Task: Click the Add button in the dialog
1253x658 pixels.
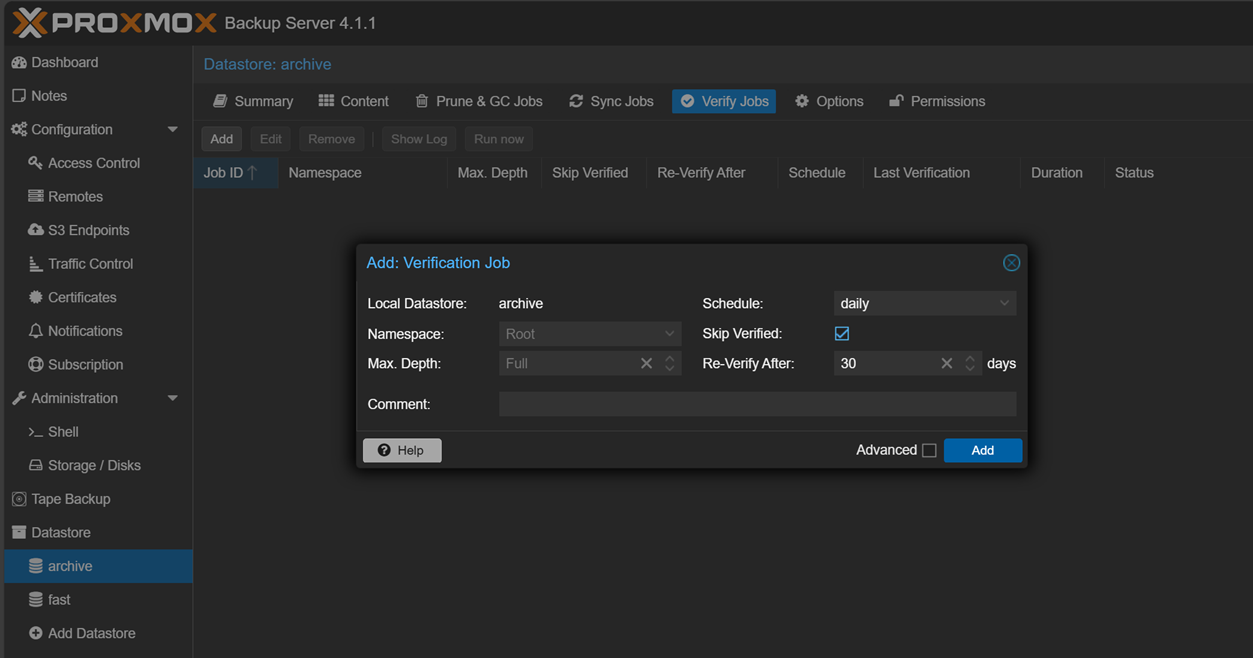Action: click(982, 450)
